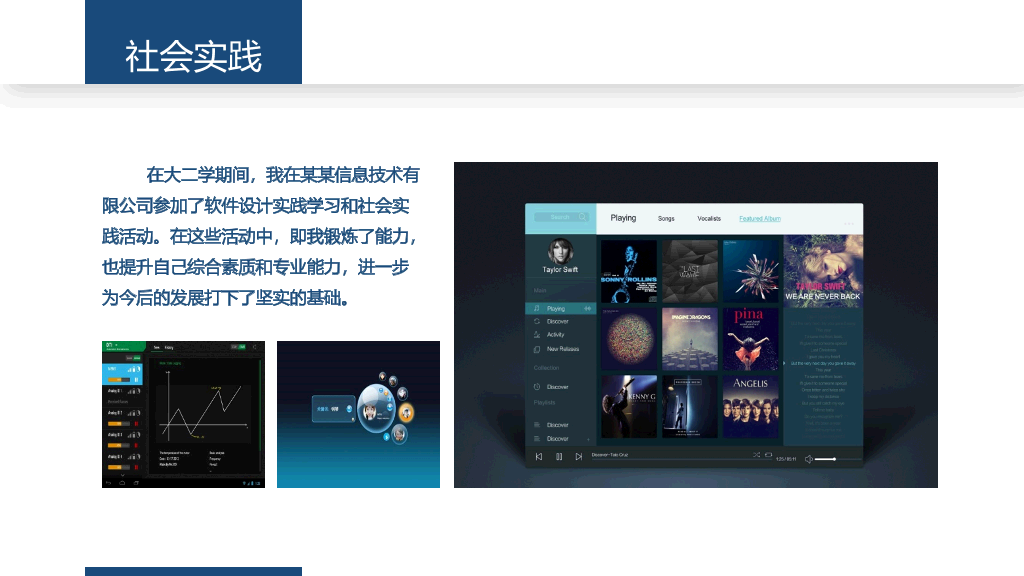Switch to the Playing tab
This screenshot has height=576, width=1024.
pos(623,218)
